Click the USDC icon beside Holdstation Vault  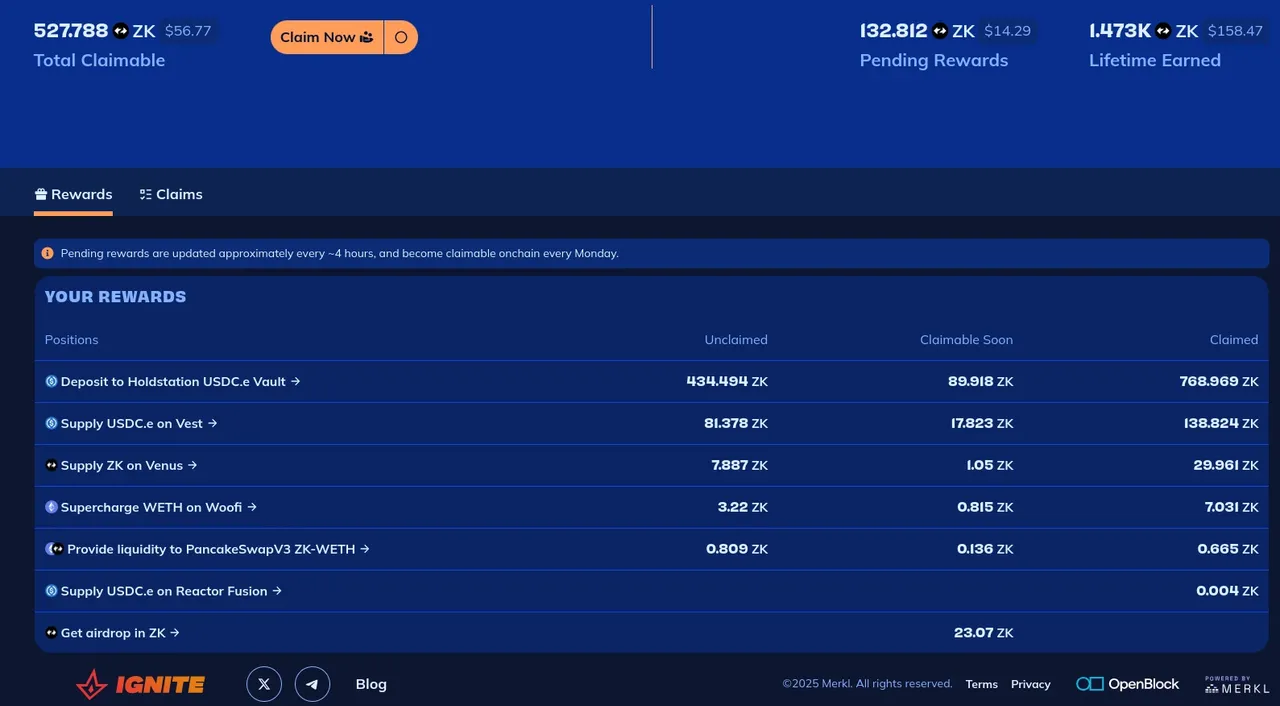(51, 381)
